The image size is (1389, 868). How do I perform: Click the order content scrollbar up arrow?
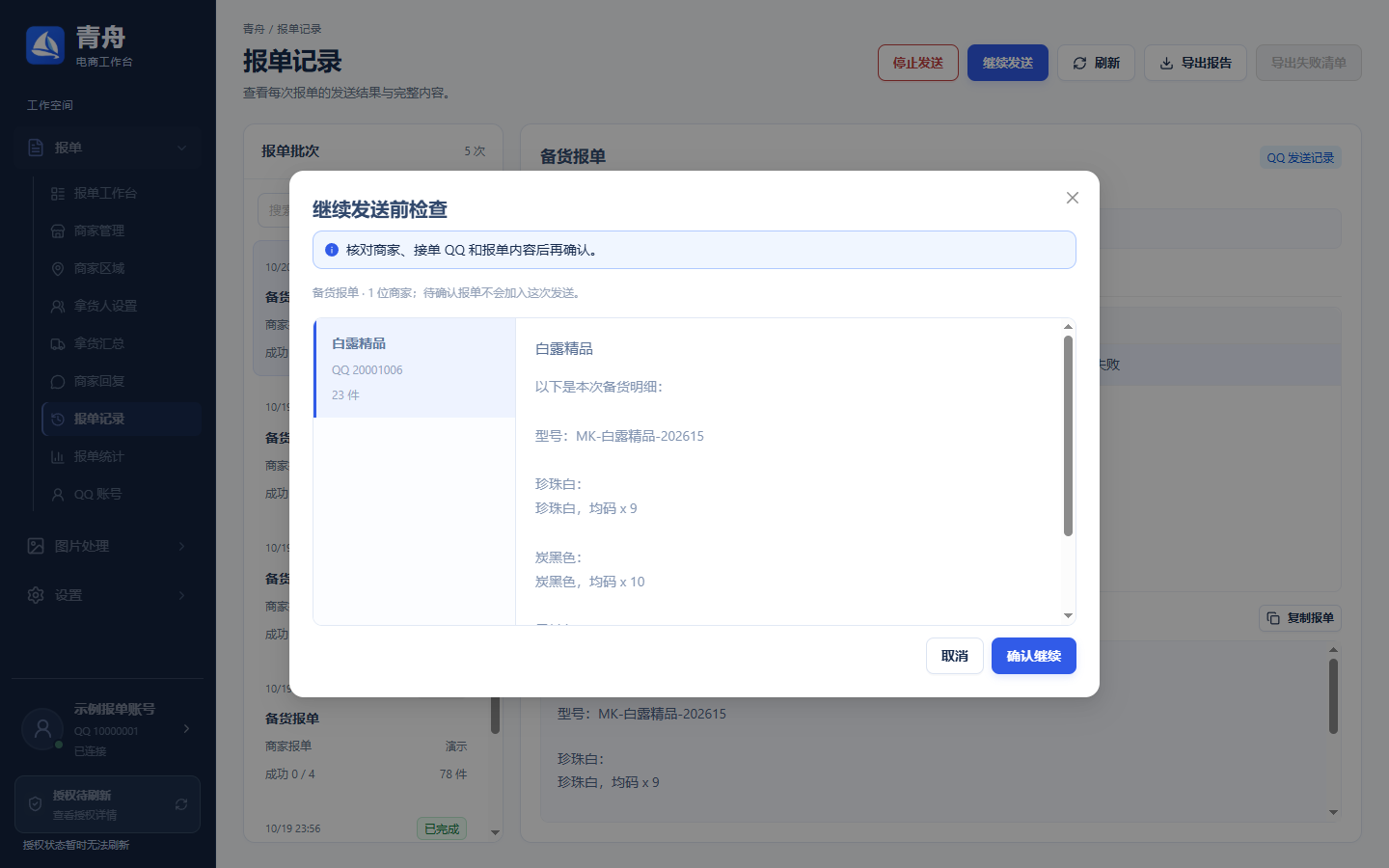pos(1333,650)
